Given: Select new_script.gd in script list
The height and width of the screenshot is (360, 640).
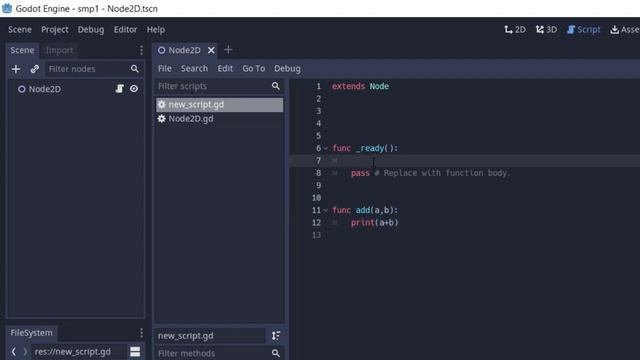Looking at the screenshot, I should coord(220,104).
